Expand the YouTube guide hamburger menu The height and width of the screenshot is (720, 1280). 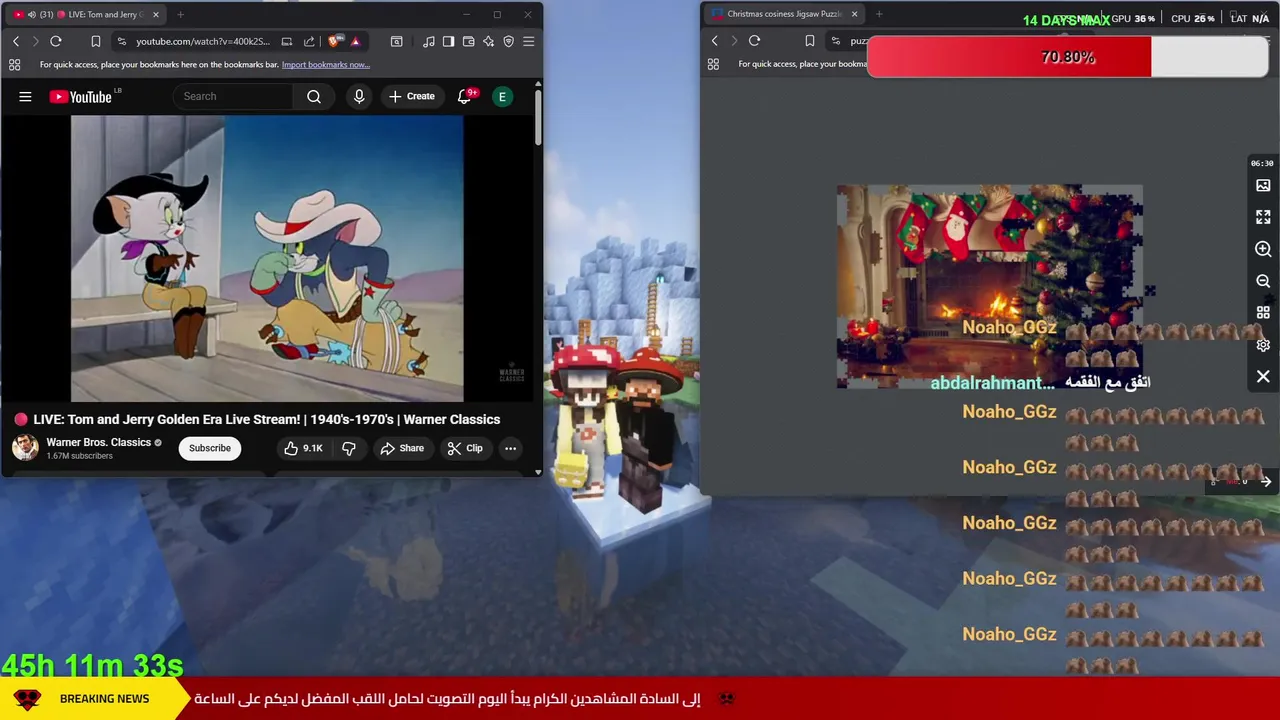(25, 96)
